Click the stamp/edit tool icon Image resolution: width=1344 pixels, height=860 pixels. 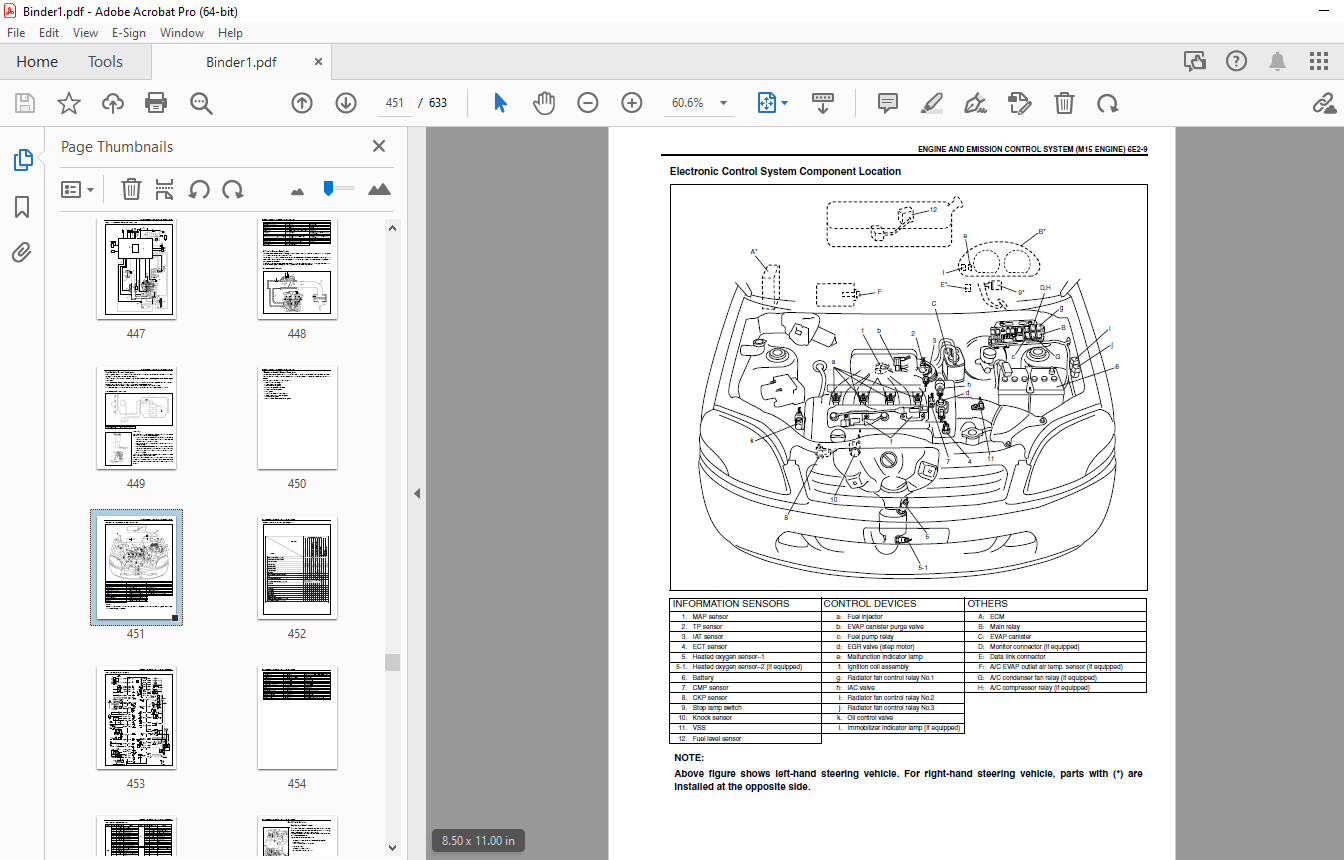click(1020, 103)
